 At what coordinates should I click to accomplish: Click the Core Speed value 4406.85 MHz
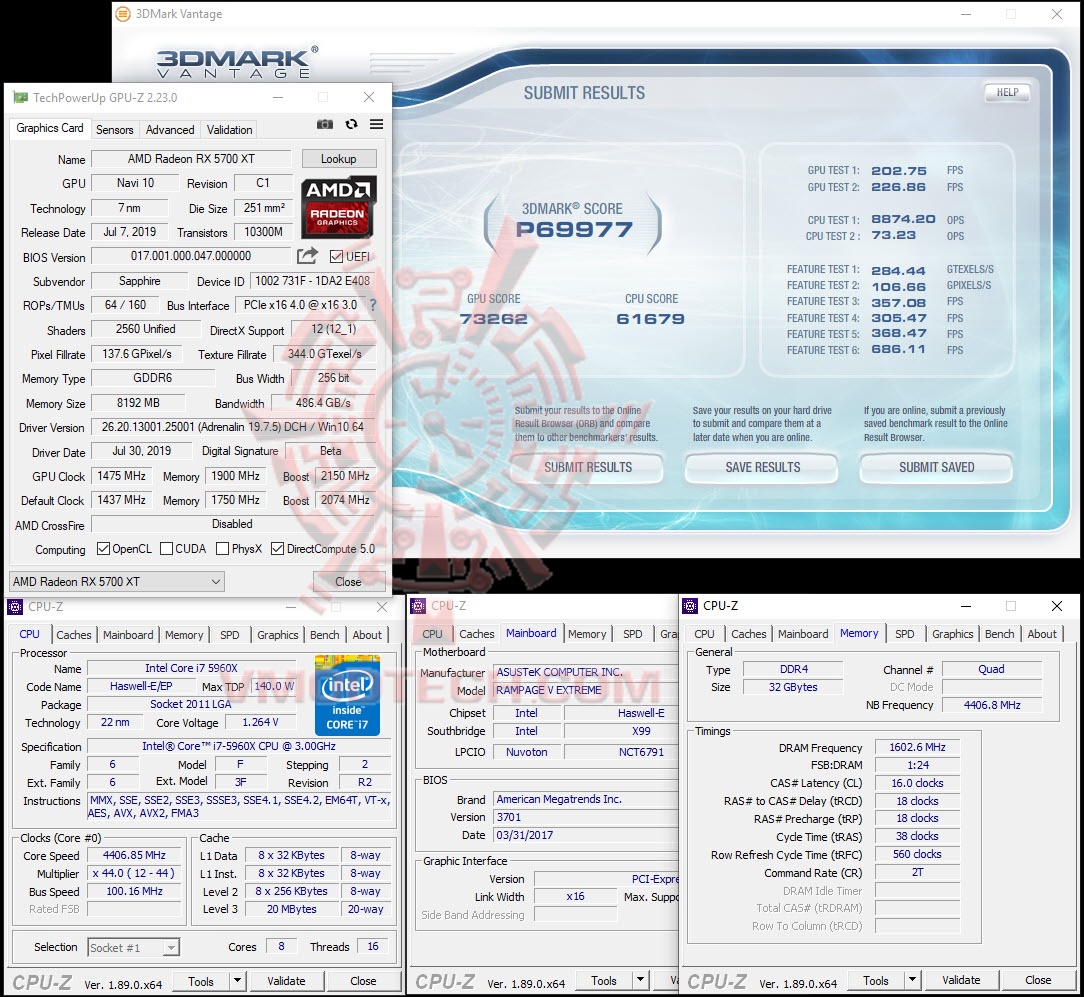pyautogui.click(x=134, y=855)
